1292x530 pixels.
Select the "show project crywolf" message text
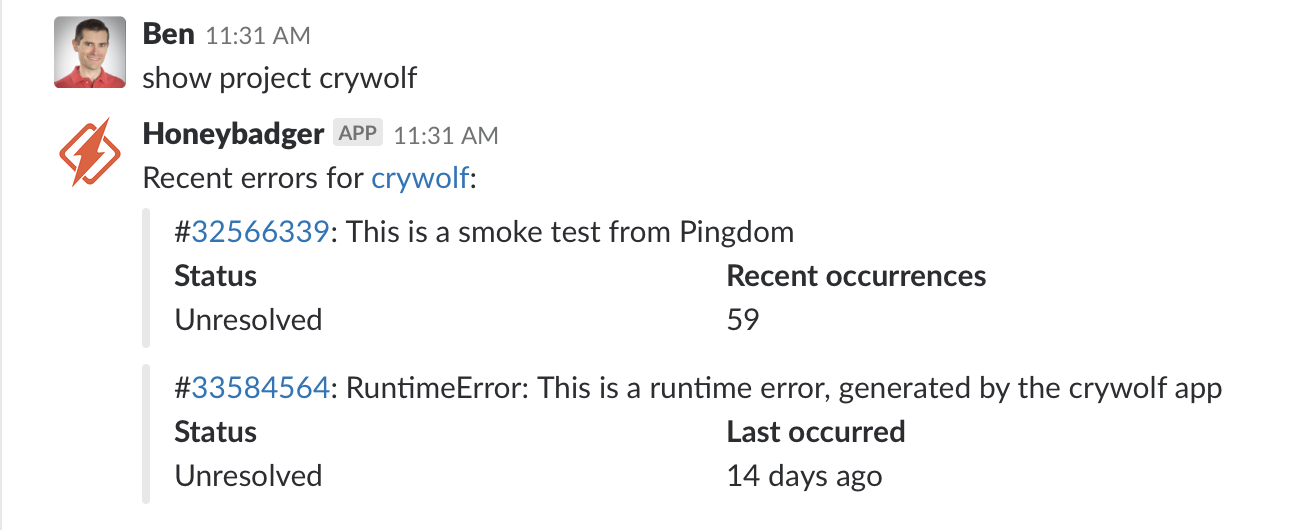280,78
